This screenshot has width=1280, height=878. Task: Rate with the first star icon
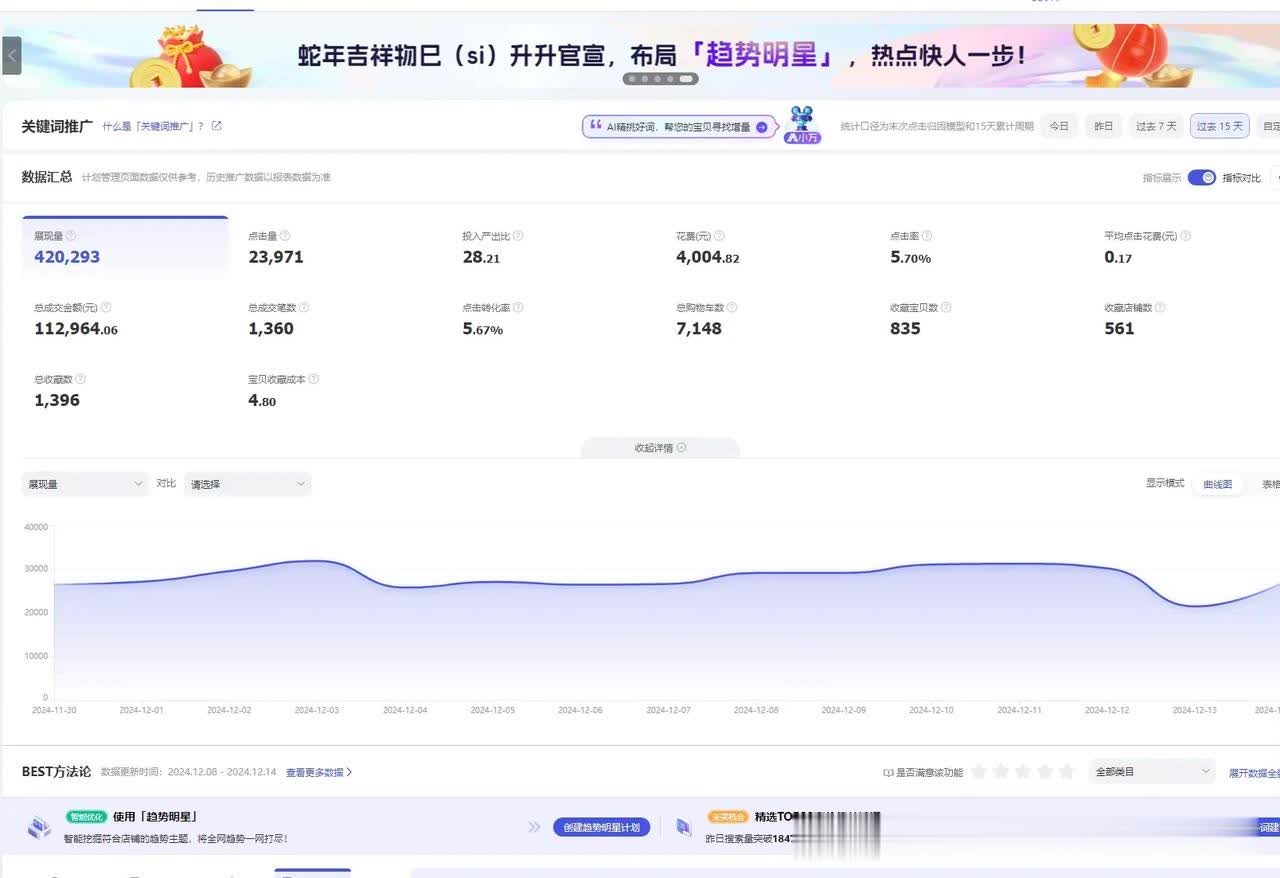[x=979, y=772]
